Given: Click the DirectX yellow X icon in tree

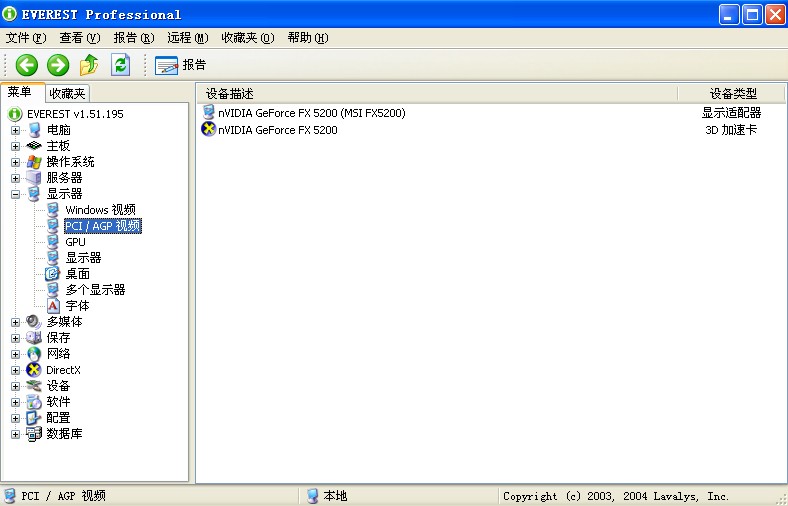Looking at the screenshot, I should (x=34, y=370).
